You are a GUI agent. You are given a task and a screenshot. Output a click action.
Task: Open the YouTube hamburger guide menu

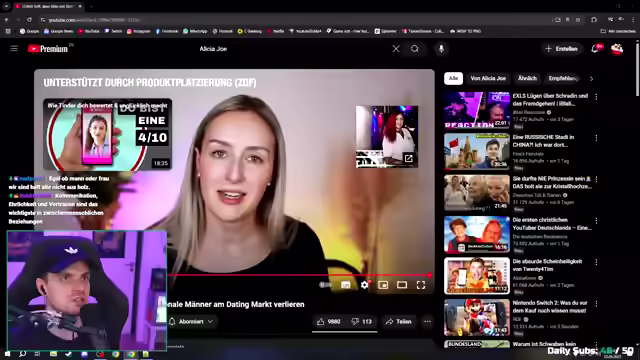pyautogui.click(x=14, y=49)
